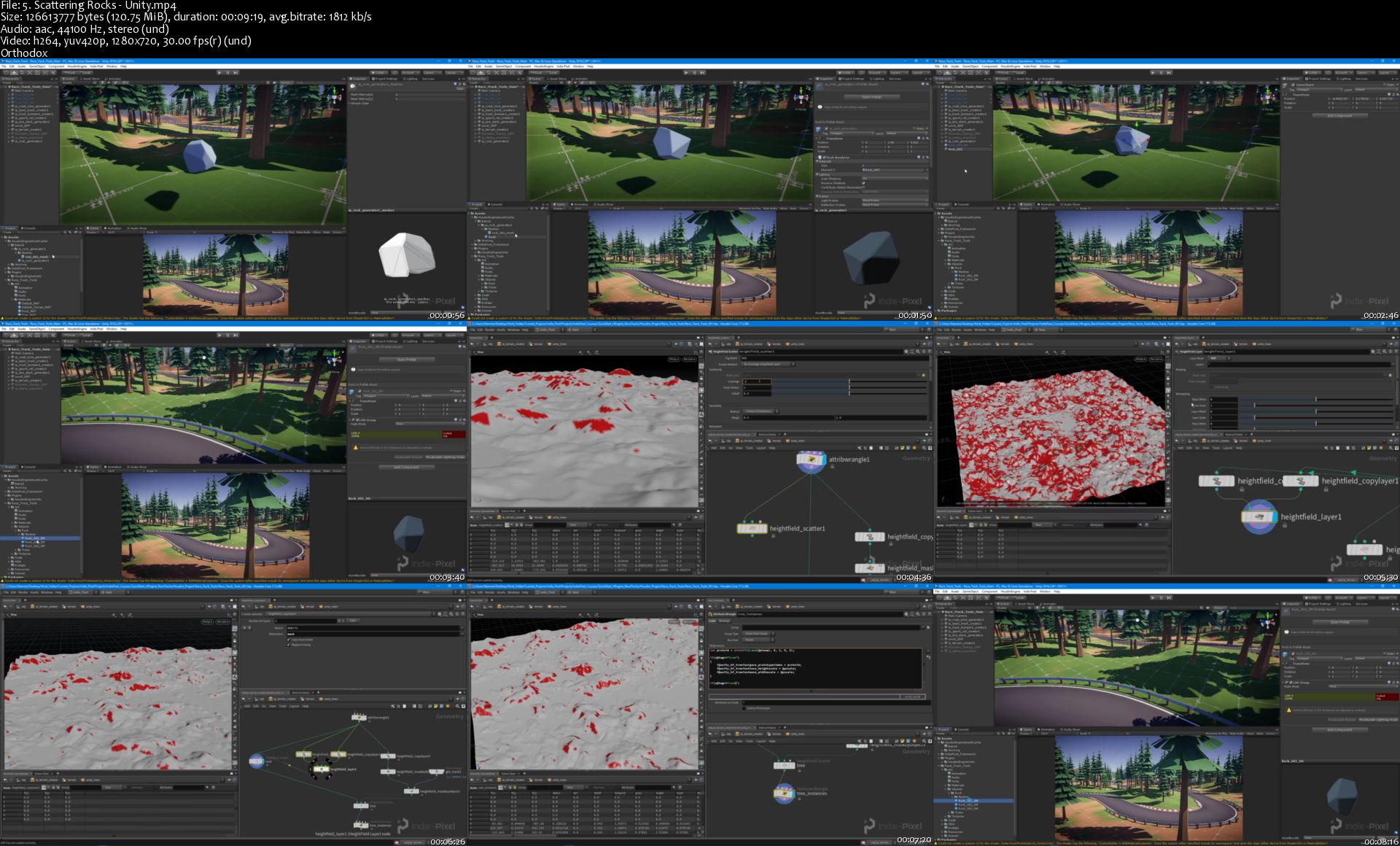
Task: Click Unity Play button in the 00:00:56 frame
Action: pyautogui.click(x=220, y=72)
